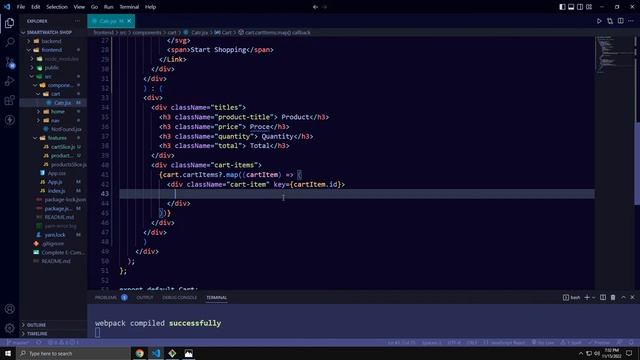The height and width of the screenshot is (360, 640).
Task: Open Google Chrome from the taskbar
Action: tap(140, 353)
